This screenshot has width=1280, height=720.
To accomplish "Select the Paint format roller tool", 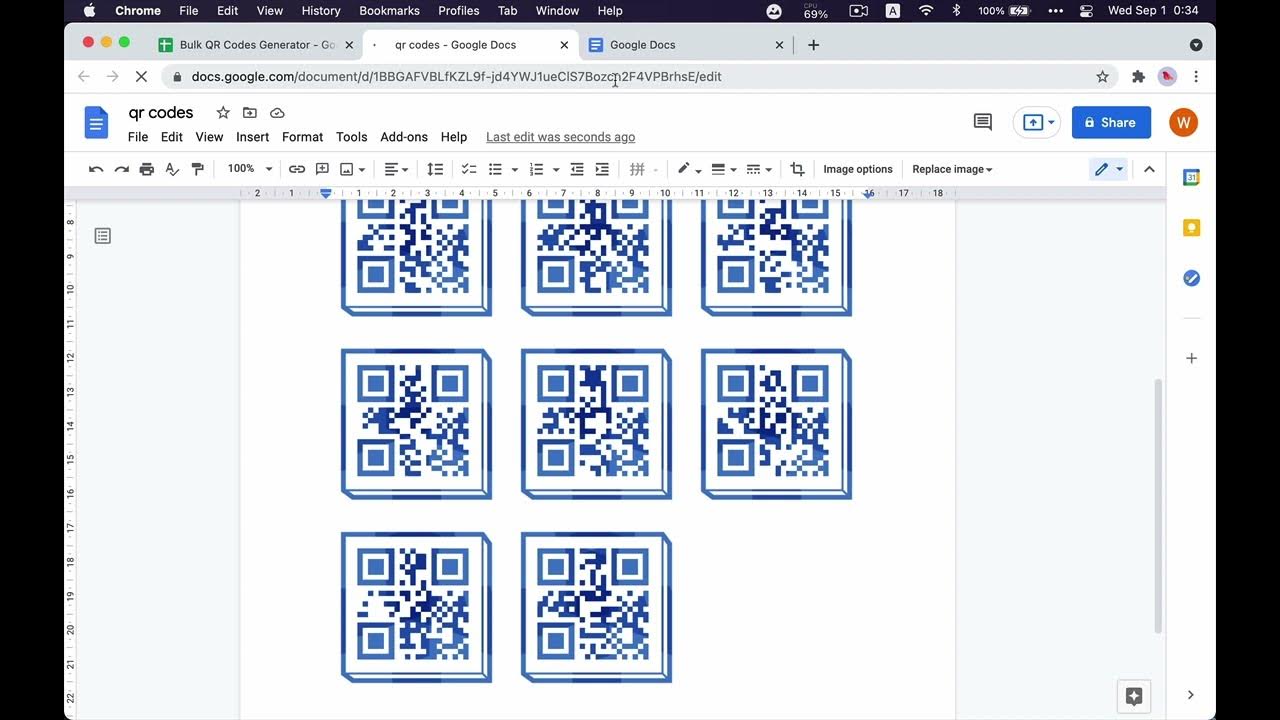I will (197, 169).
